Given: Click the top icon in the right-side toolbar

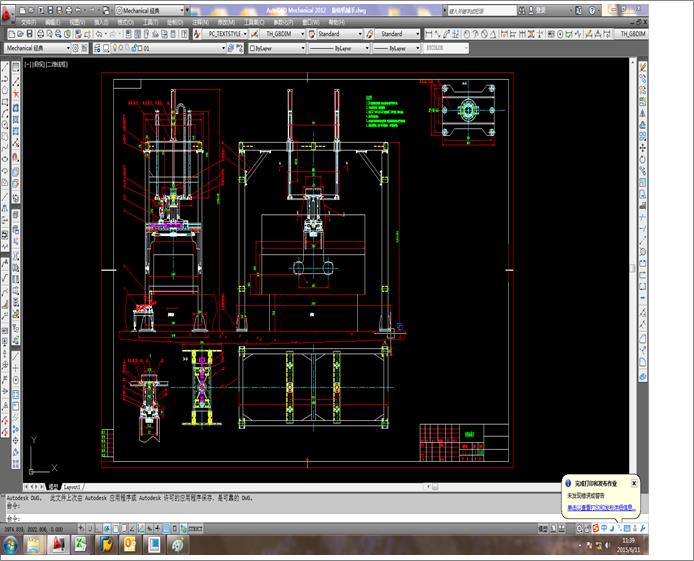Looking at the screenshot, I should [642, 67].
